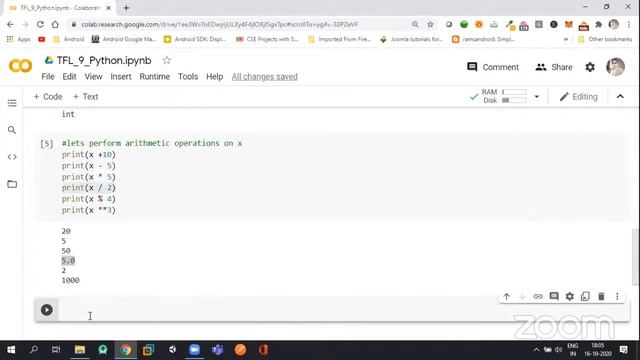Expand the RAM/Disk connection dropdown arrow
Viewport: 640px width, 360px height.
tap(537, 97)
